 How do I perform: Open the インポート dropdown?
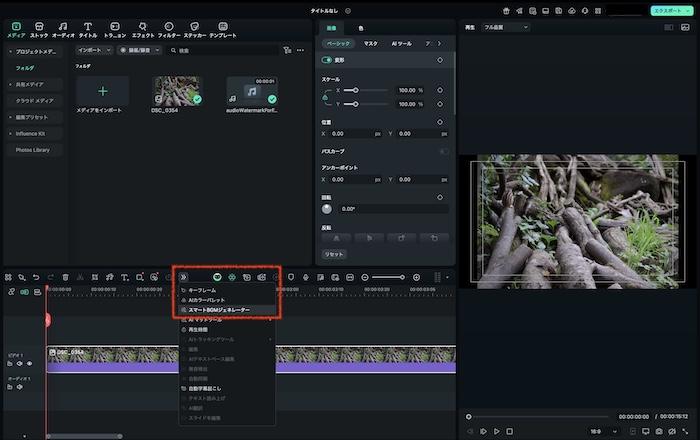pyautogui.click(x=94, y=49)
